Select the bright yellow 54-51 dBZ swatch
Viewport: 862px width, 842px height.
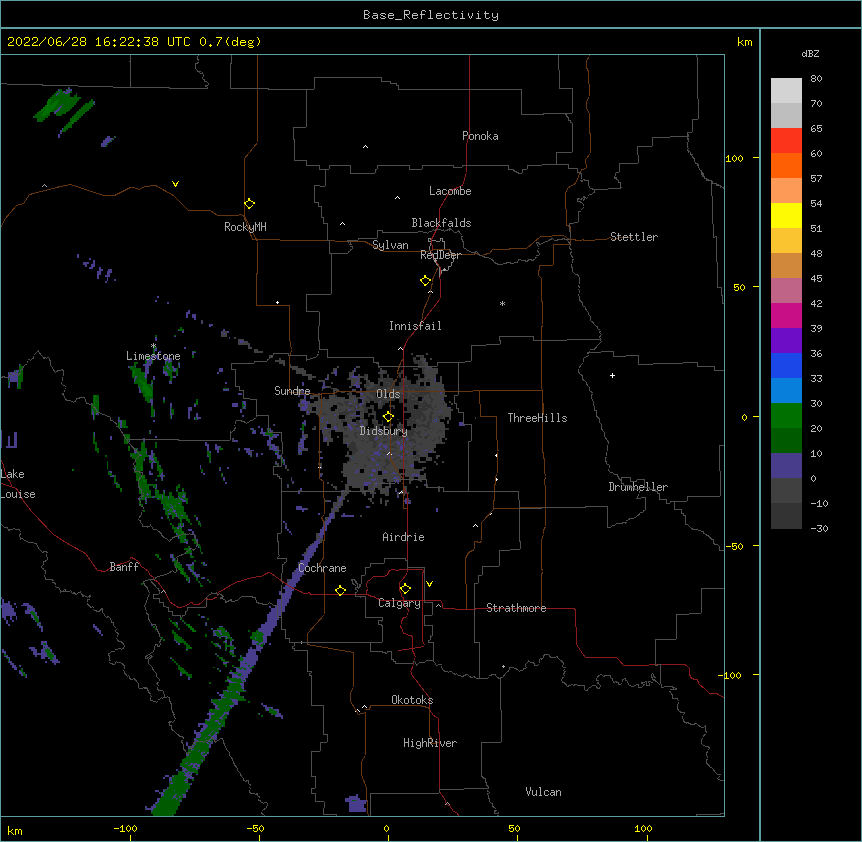(x=786, y=216)
